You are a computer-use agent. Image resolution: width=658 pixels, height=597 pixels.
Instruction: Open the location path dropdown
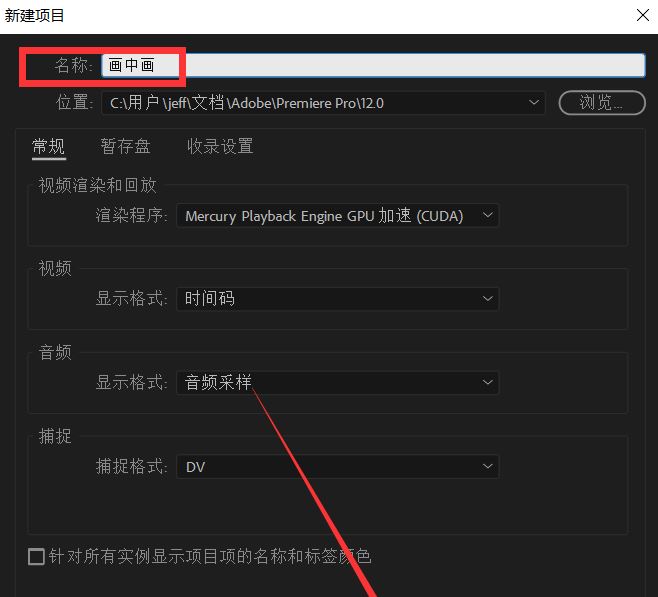[323, 103]
